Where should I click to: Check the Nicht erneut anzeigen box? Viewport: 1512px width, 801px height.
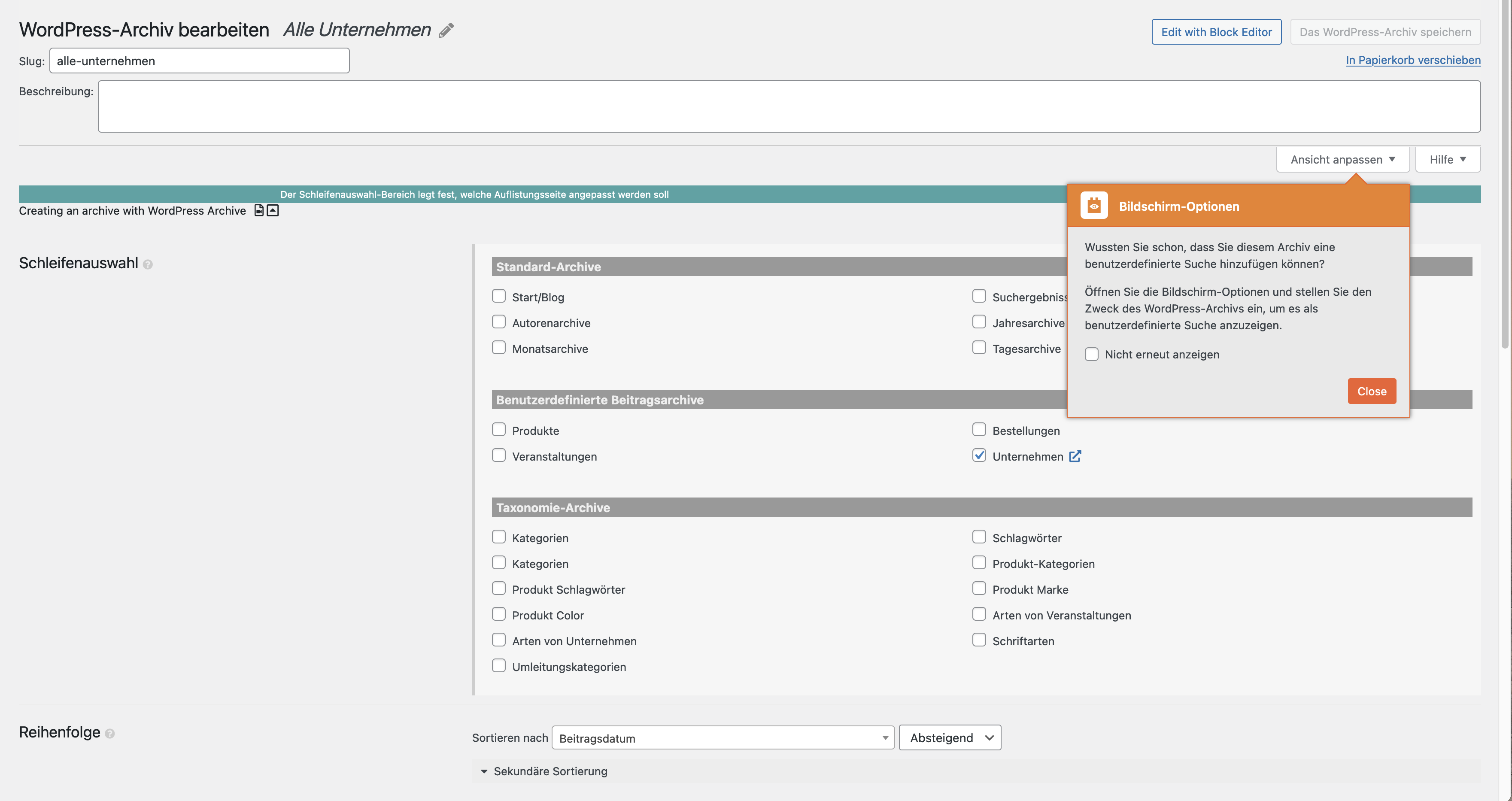click(x=1092, y=354)
